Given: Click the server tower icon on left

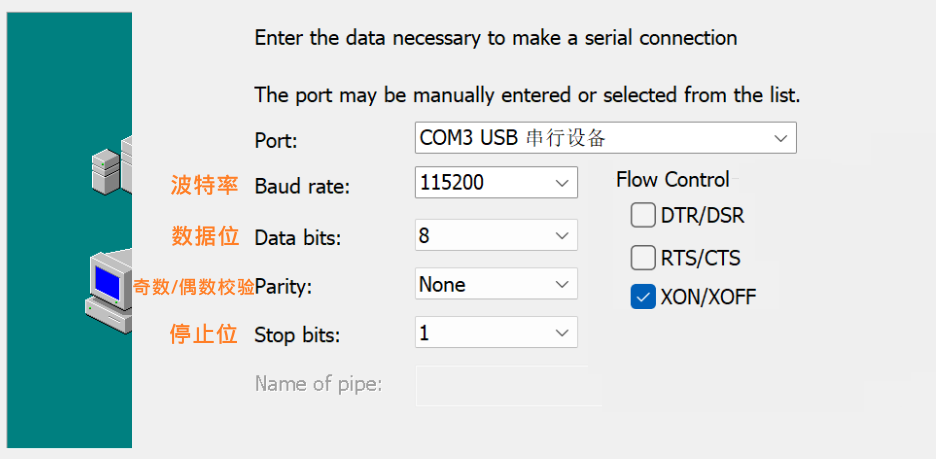Looking at the screenshot, I should [x=110, y=167].
